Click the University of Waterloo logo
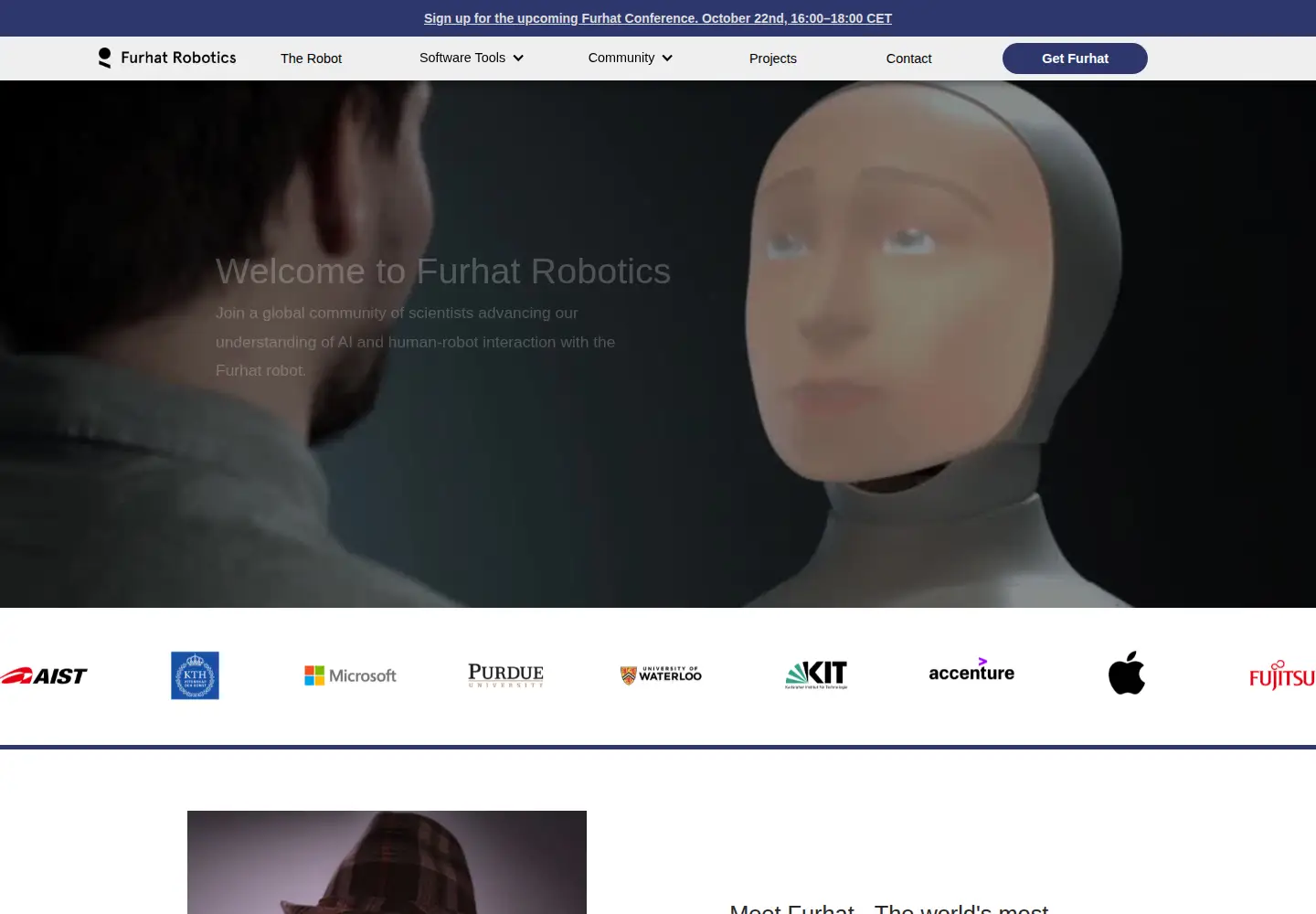Viewport: 1316px width, 914px height. click(661, 675)
